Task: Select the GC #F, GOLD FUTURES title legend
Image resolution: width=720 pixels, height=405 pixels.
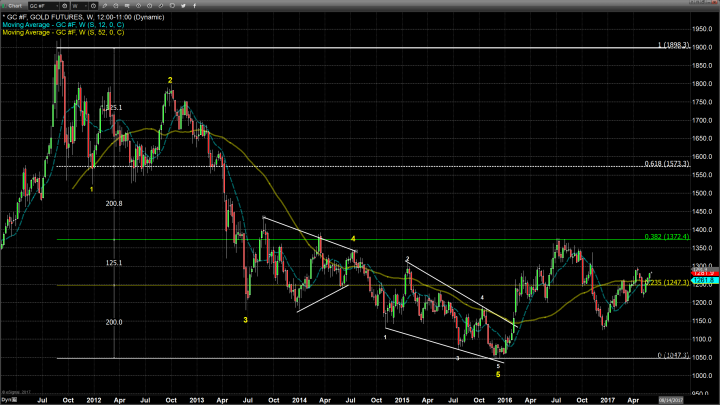Action: (x=83, y=17)
